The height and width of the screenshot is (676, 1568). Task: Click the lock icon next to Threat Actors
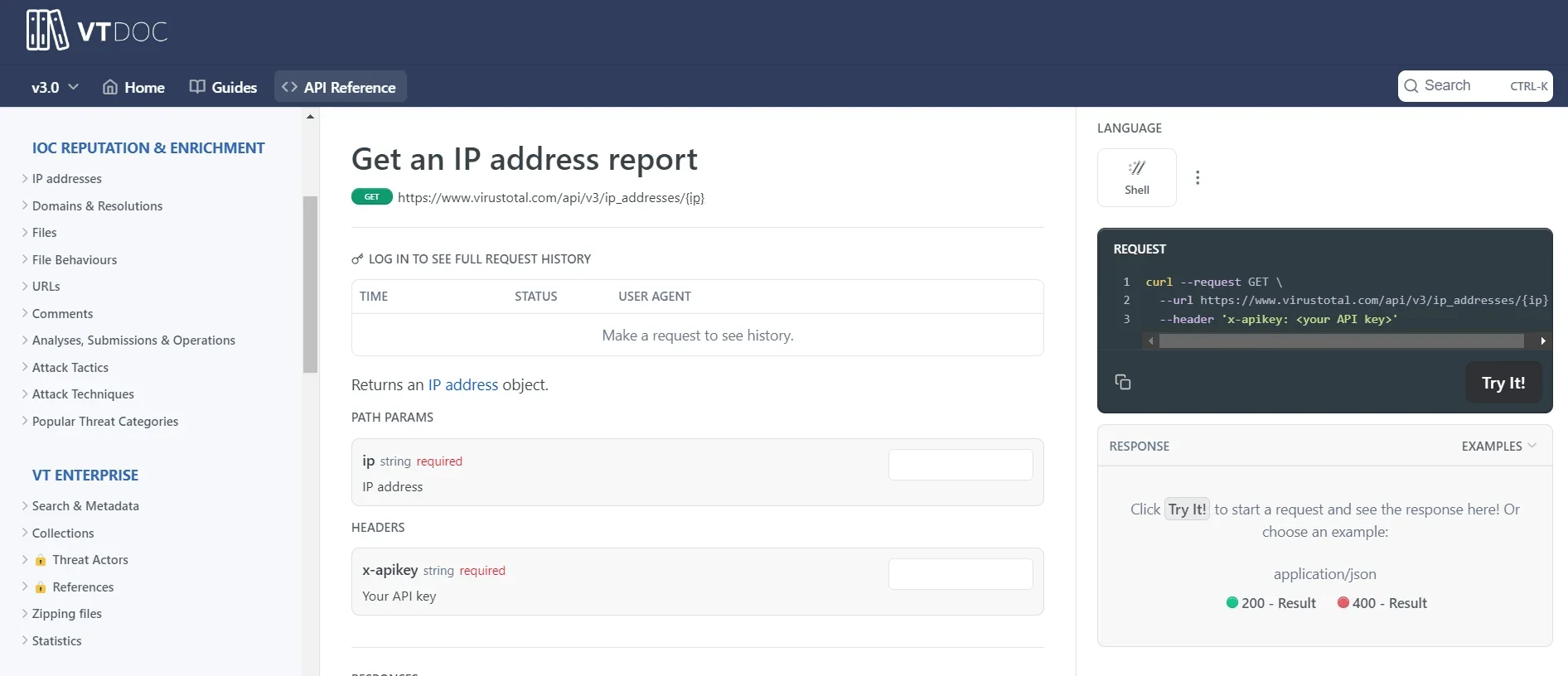[x=41, y=561]
